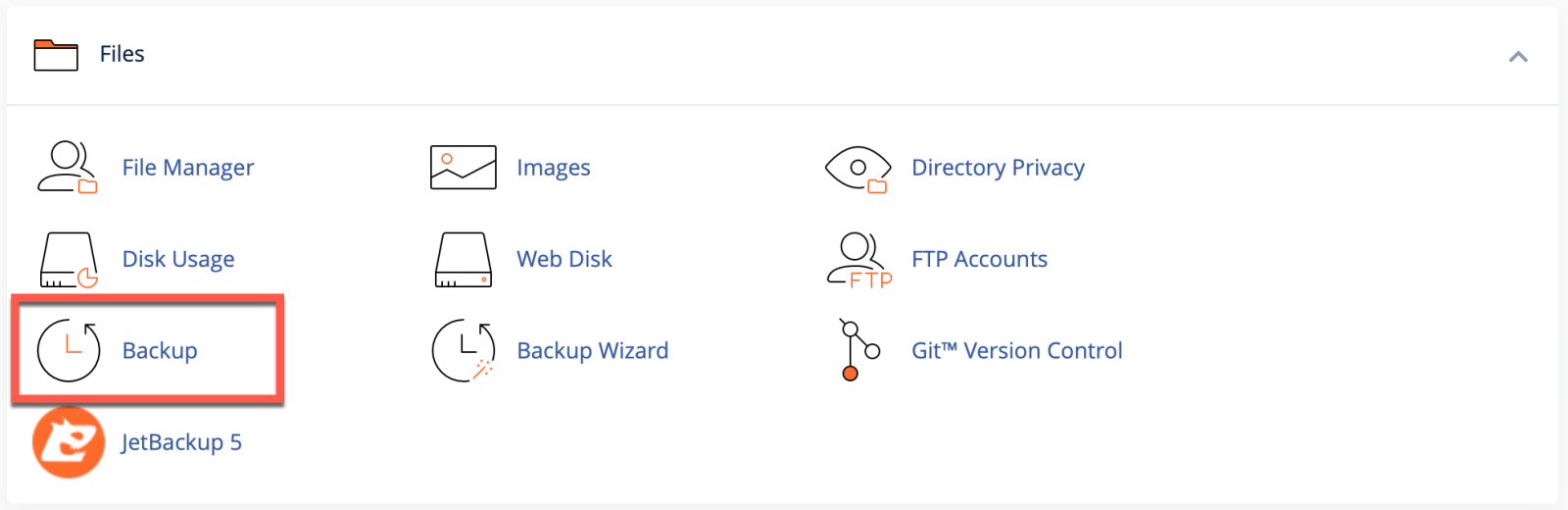This screenshot has width=1568, height=510.
Task: Go to Directory Privacy link
Action: (998, 168)
